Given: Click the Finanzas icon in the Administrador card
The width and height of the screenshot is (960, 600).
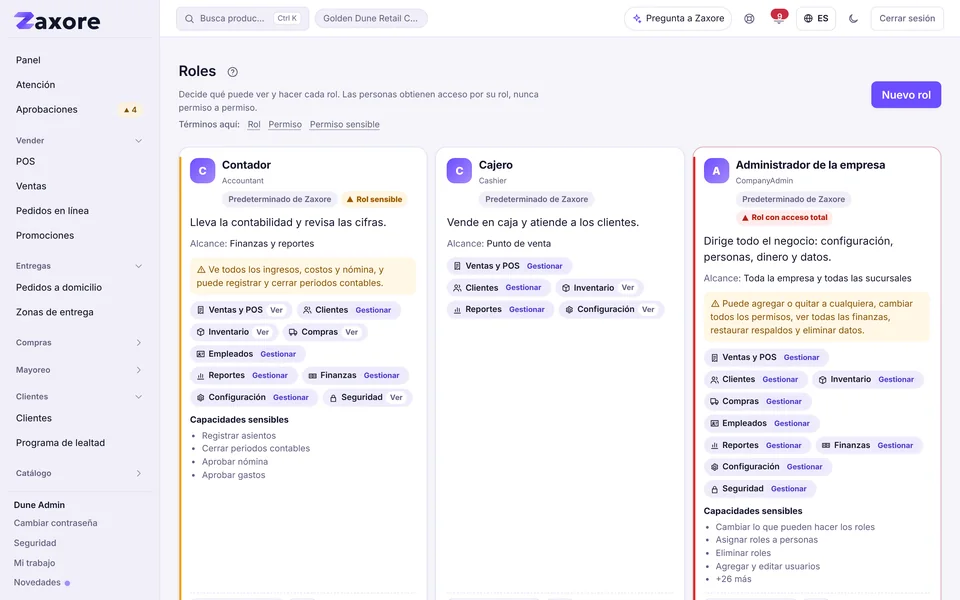Looking at the screenshot, I should click(x=826, y=446).
